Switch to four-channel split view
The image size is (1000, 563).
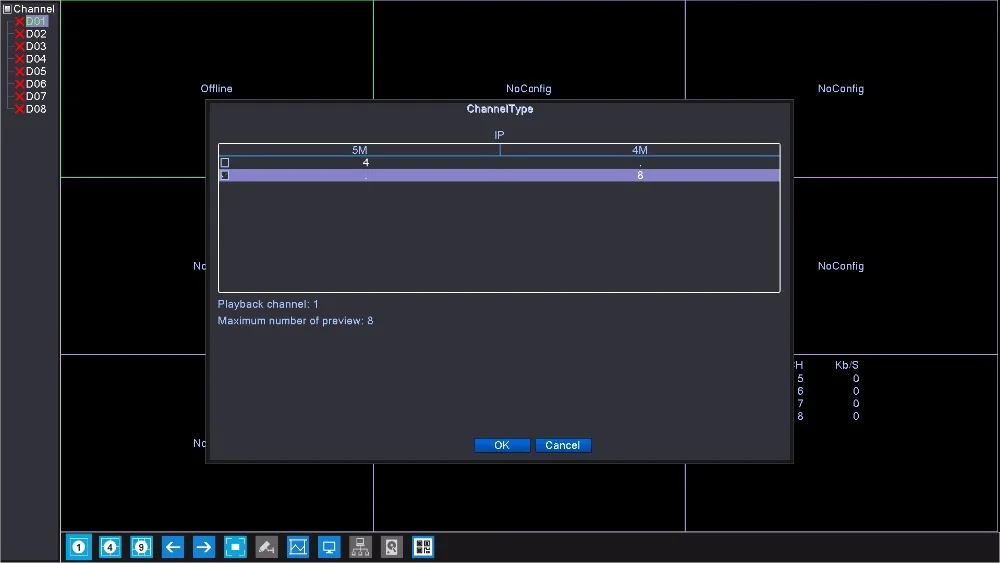[110, 547]
